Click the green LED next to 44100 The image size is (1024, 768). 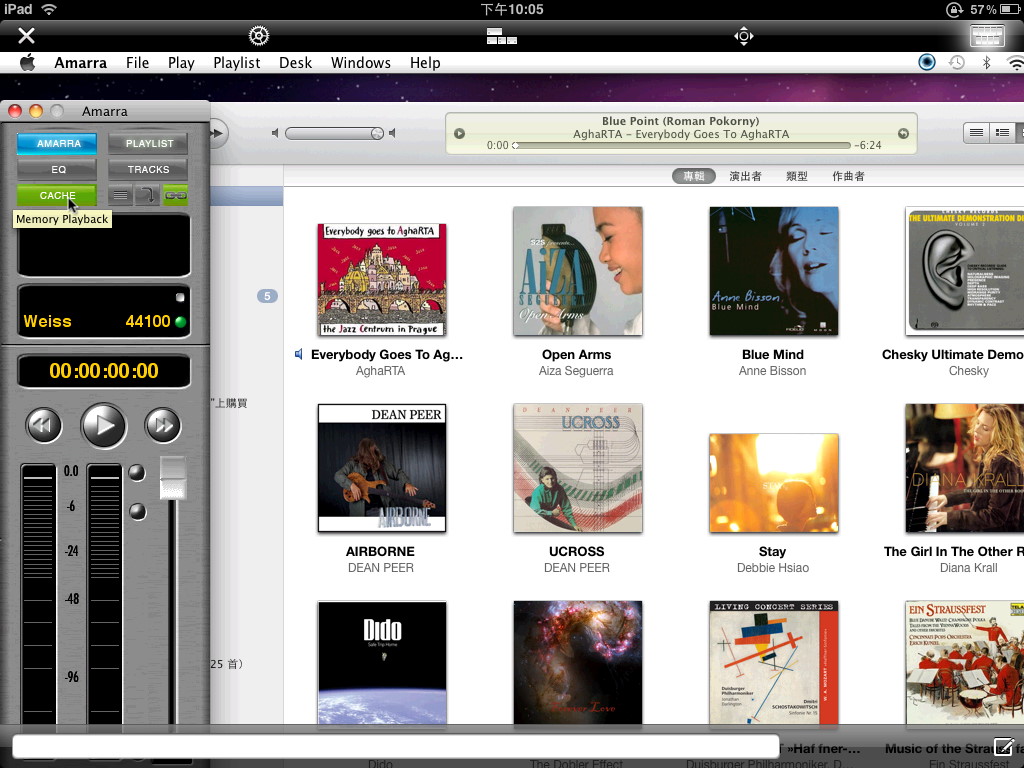pyautogui.click(x=180, y=321)
